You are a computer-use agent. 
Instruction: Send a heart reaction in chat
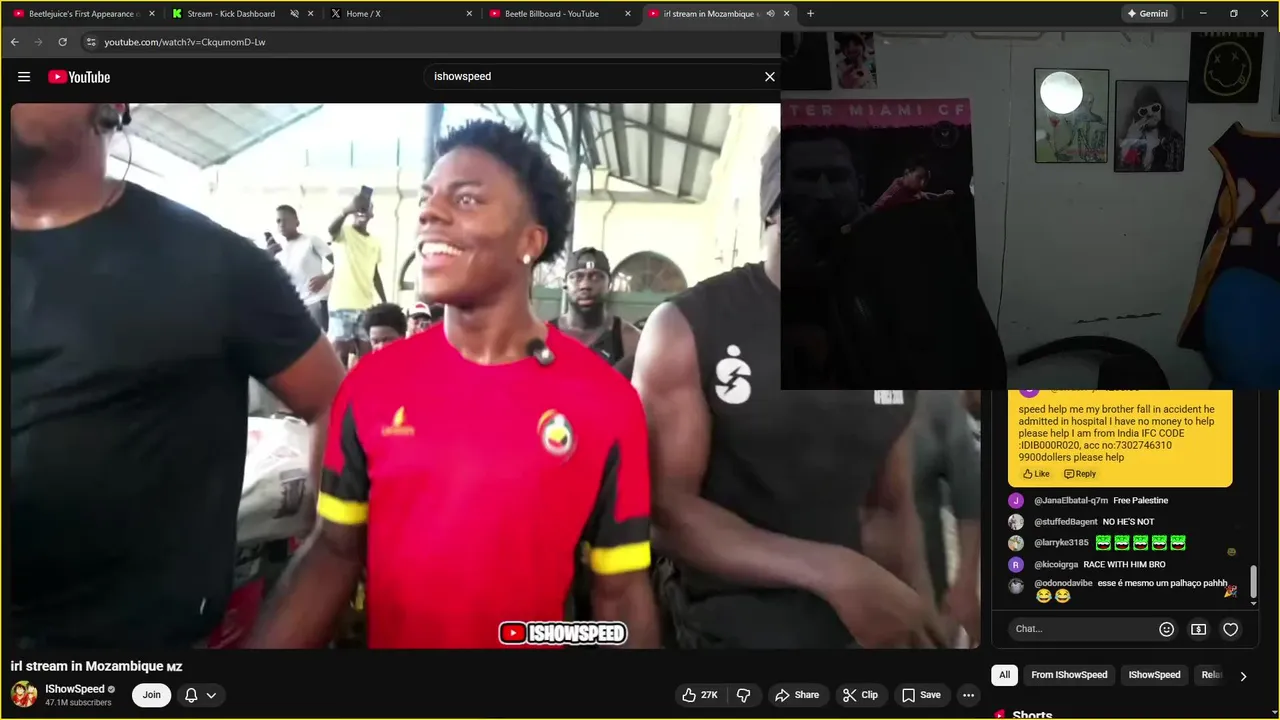click(1231, 629)
